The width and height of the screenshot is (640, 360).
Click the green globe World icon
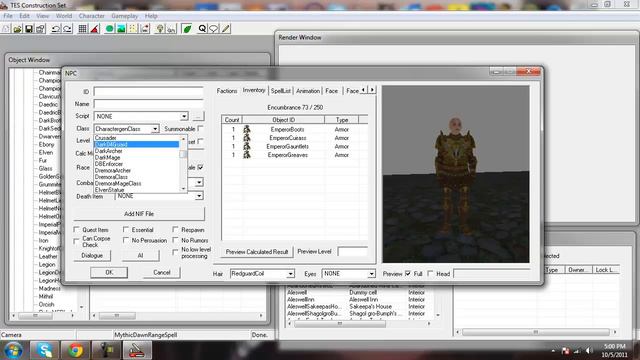click(x=109, y=29)
